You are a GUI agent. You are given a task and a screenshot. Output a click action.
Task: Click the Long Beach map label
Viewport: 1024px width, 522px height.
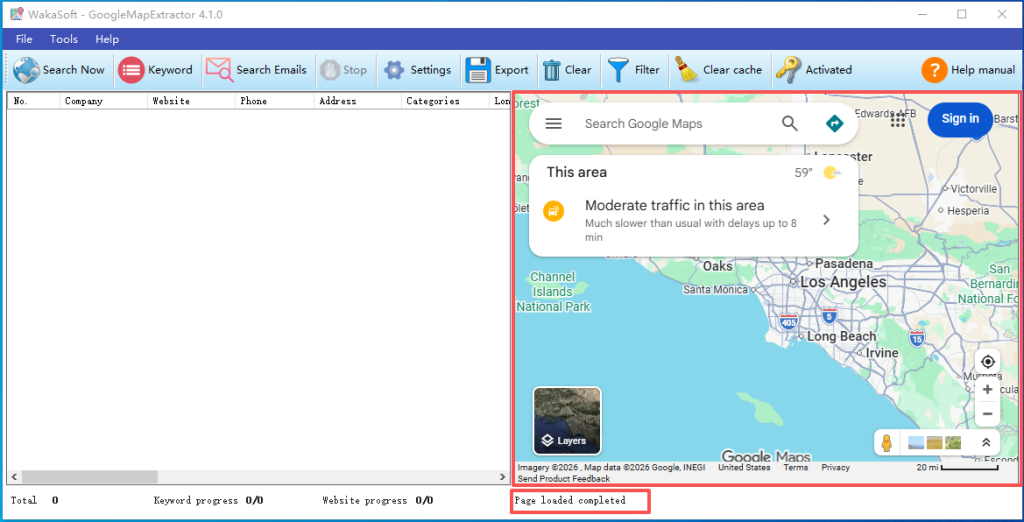click(841, 336)
